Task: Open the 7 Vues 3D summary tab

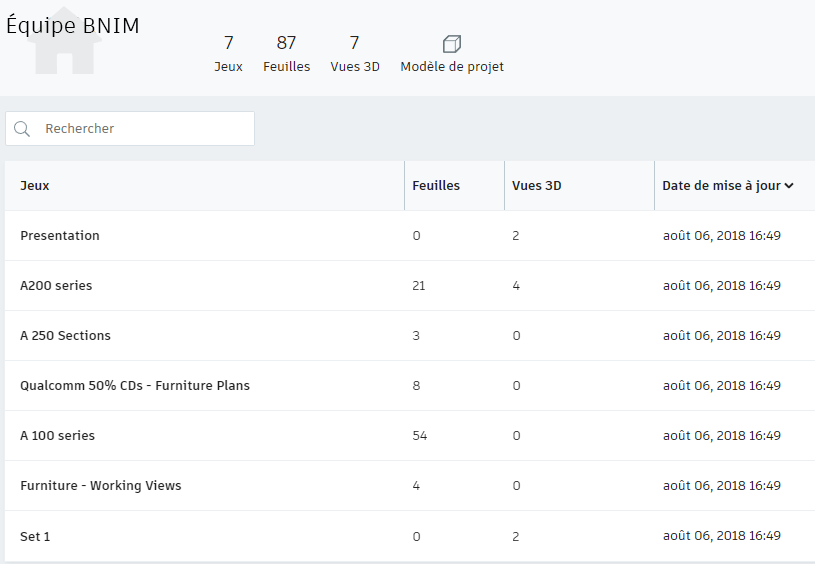Action: [355, 54]
